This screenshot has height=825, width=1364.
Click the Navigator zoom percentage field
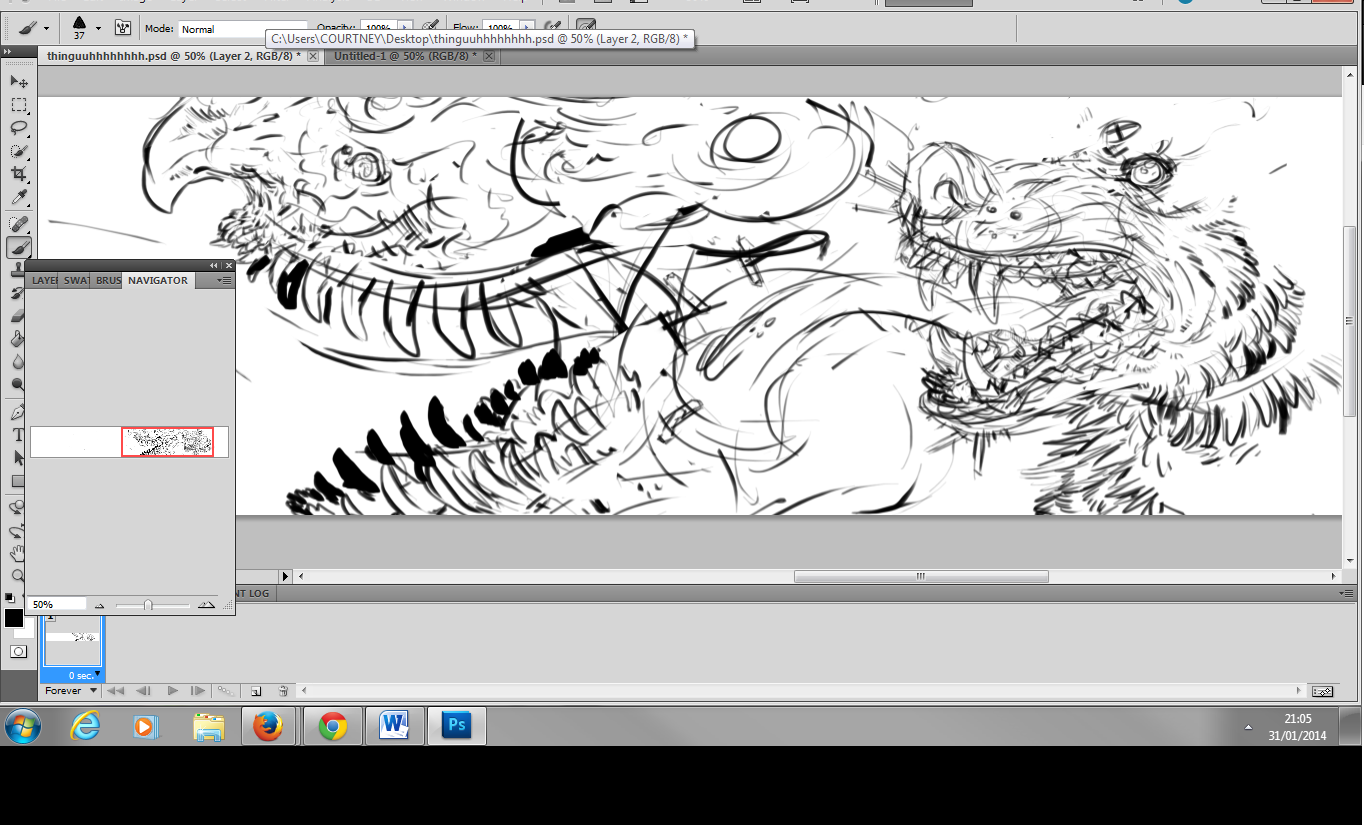coord(55,605)
